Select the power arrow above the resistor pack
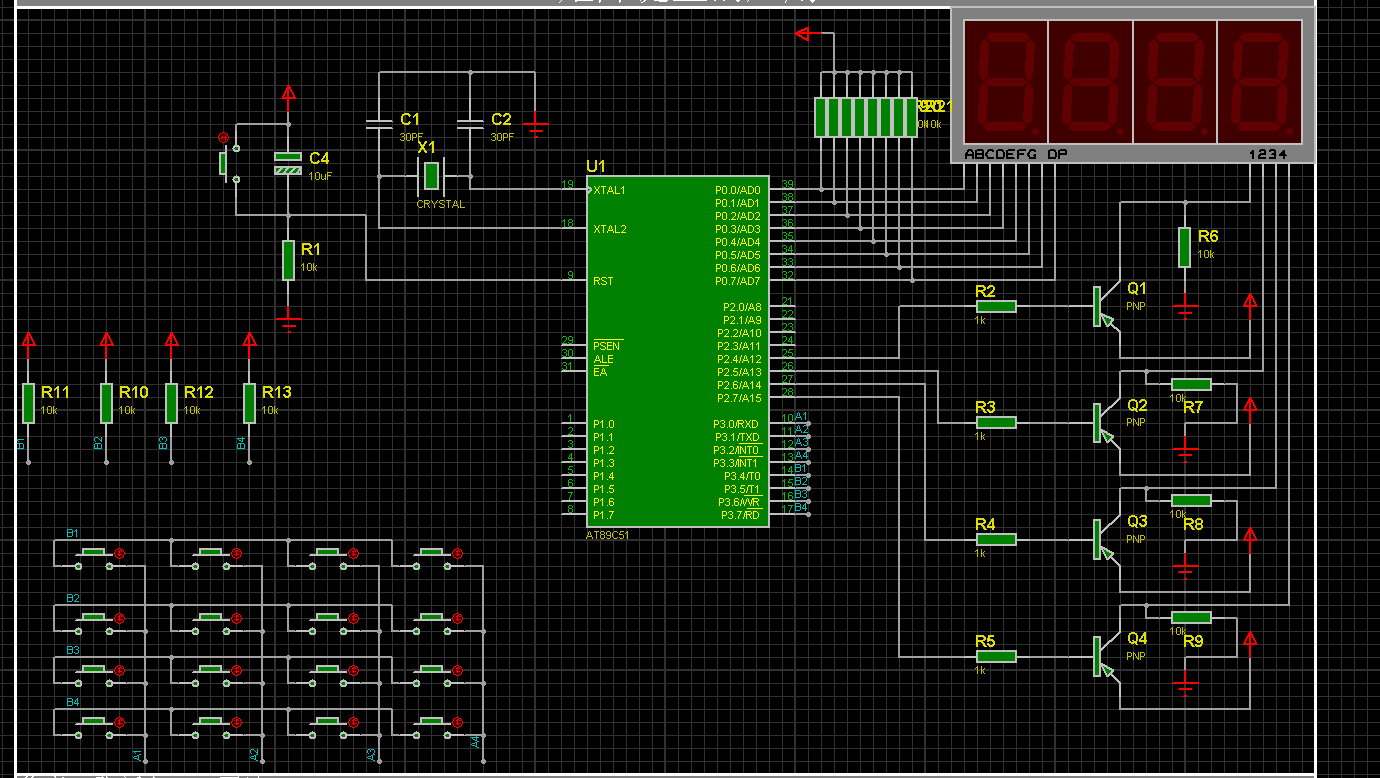This screenshot has width=1380, height=778. pos(804,35)
